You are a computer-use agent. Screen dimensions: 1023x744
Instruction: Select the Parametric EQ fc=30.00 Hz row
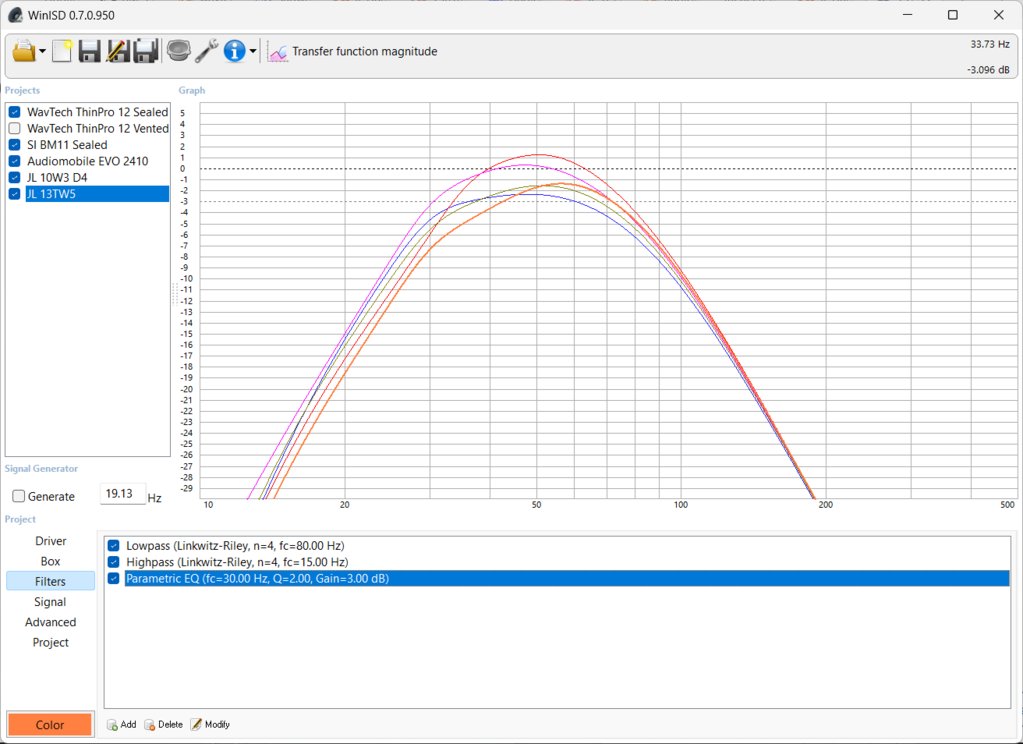coord(567,578)
